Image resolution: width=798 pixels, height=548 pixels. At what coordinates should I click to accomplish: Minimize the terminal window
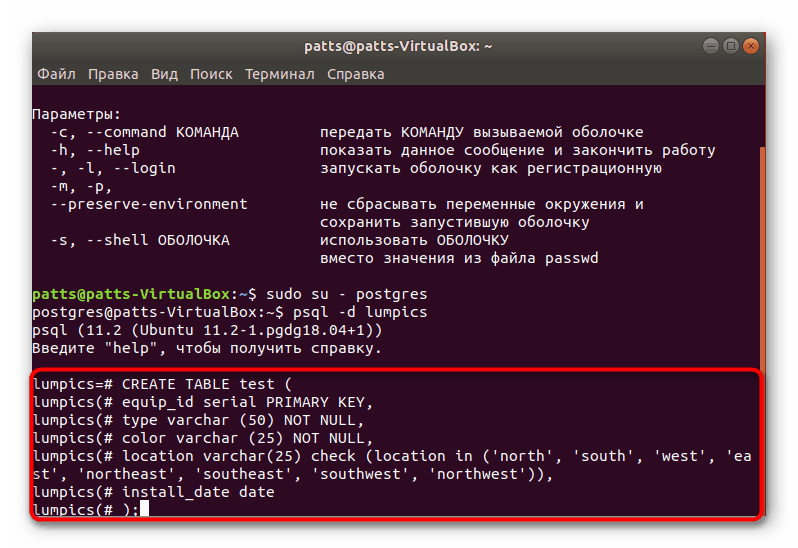(x=710, y=46)
